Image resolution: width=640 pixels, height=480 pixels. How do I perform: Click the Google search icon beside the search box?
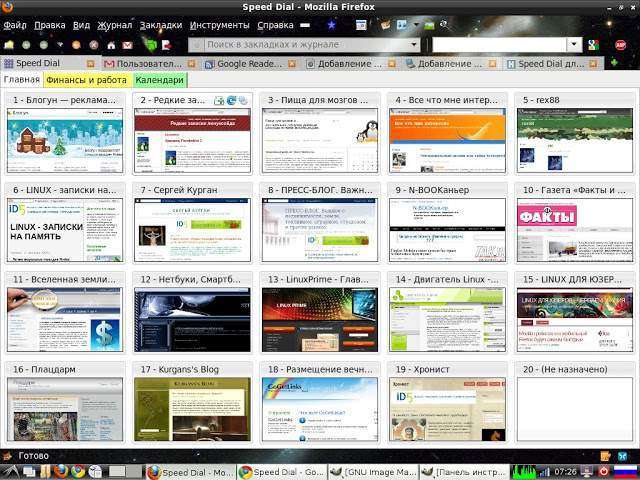tap(593, 44)
